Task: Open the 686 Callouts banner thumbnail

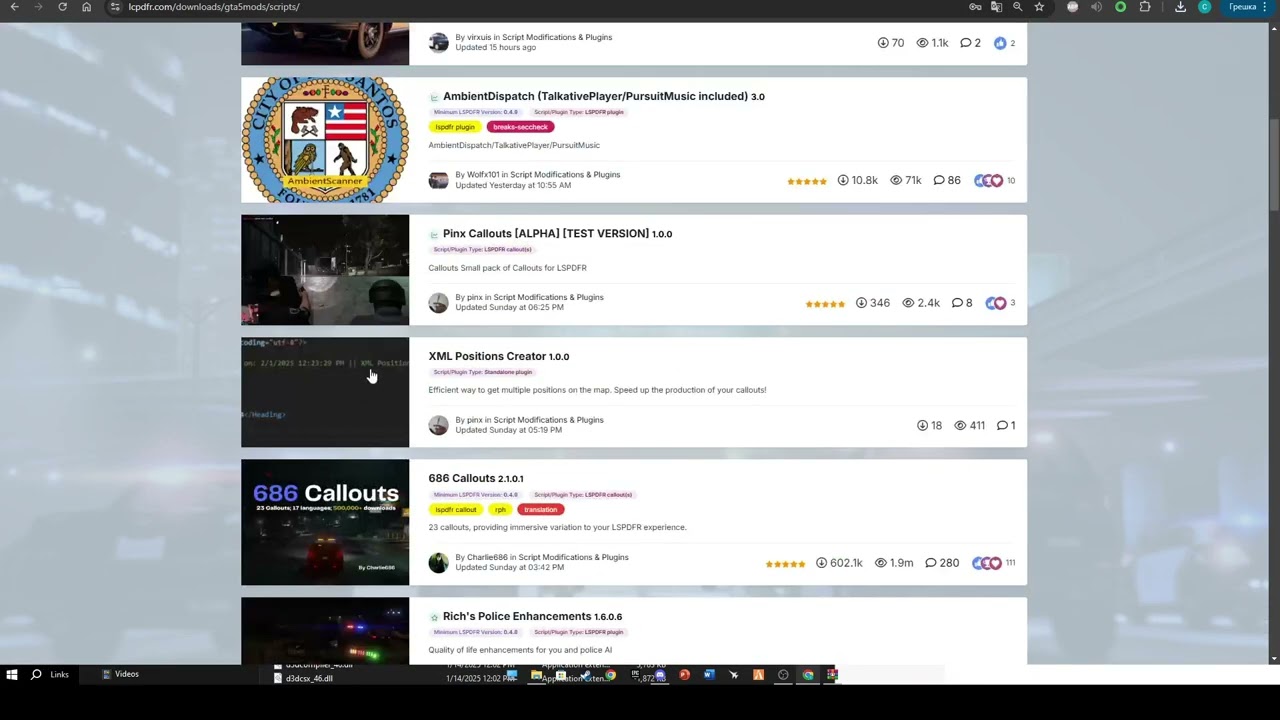Action: tap(325, 522)
